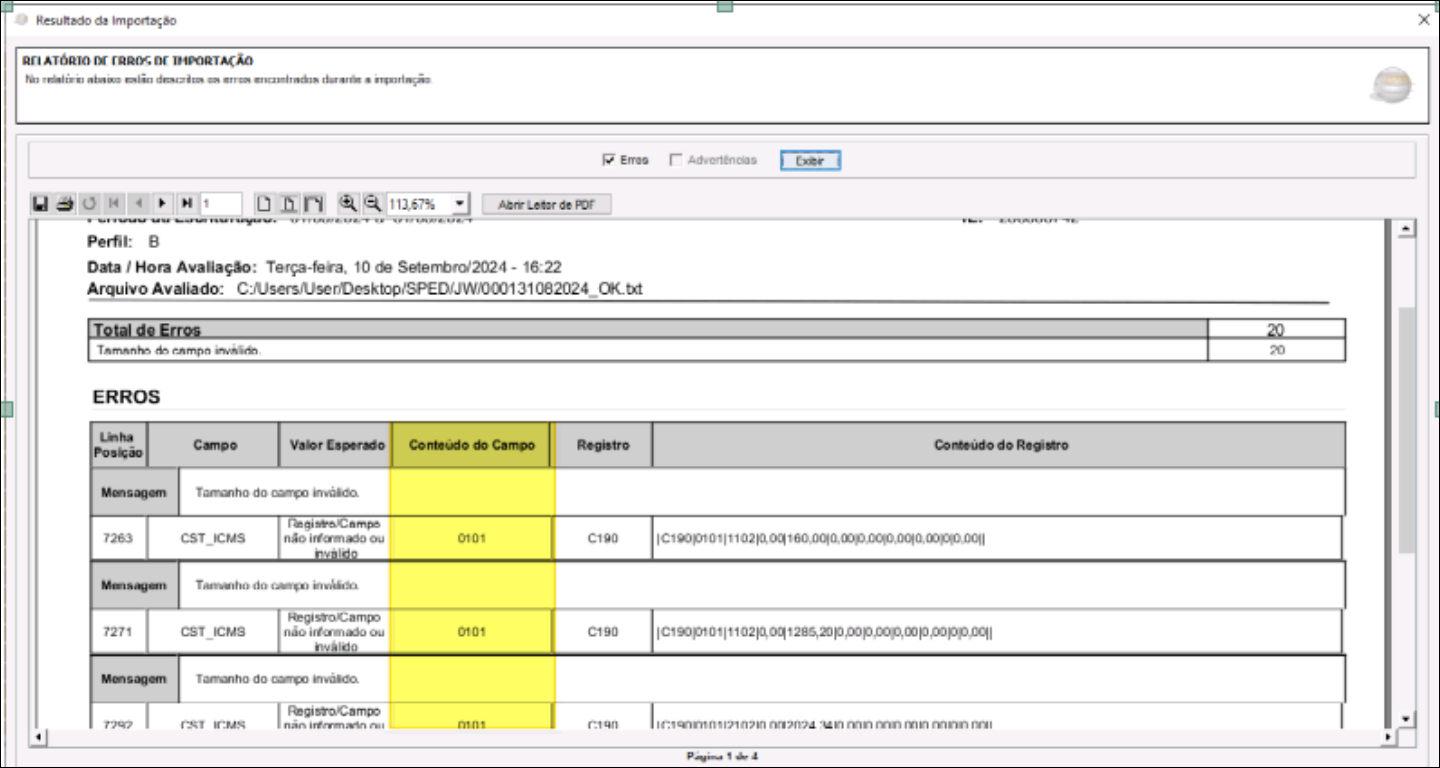Click the Total de Erros heading
This screenshot has width=1440, height=768.
pyautogui.click(x=147, y=330)
